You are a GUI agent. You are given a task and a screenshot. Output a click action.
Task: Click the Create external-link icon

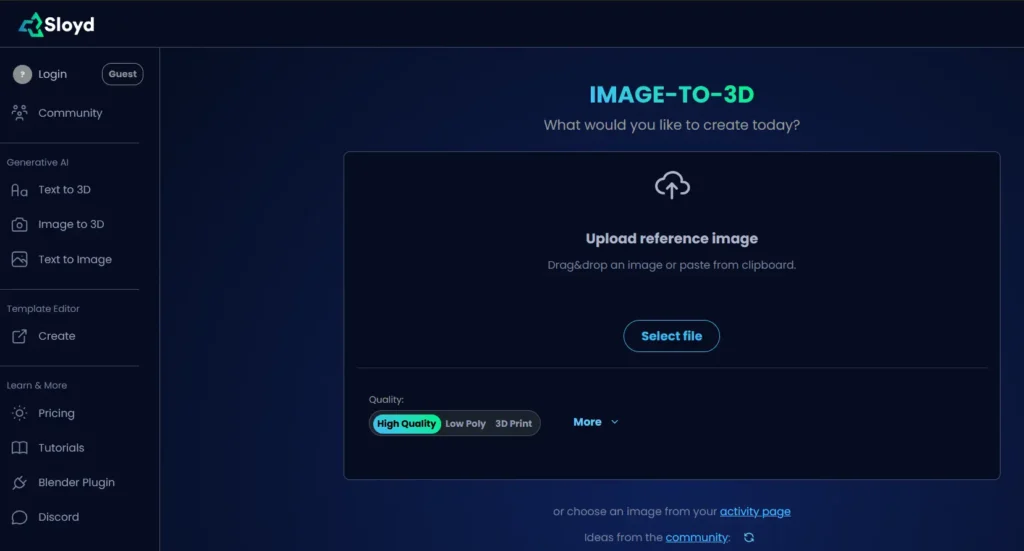(20, 336)
